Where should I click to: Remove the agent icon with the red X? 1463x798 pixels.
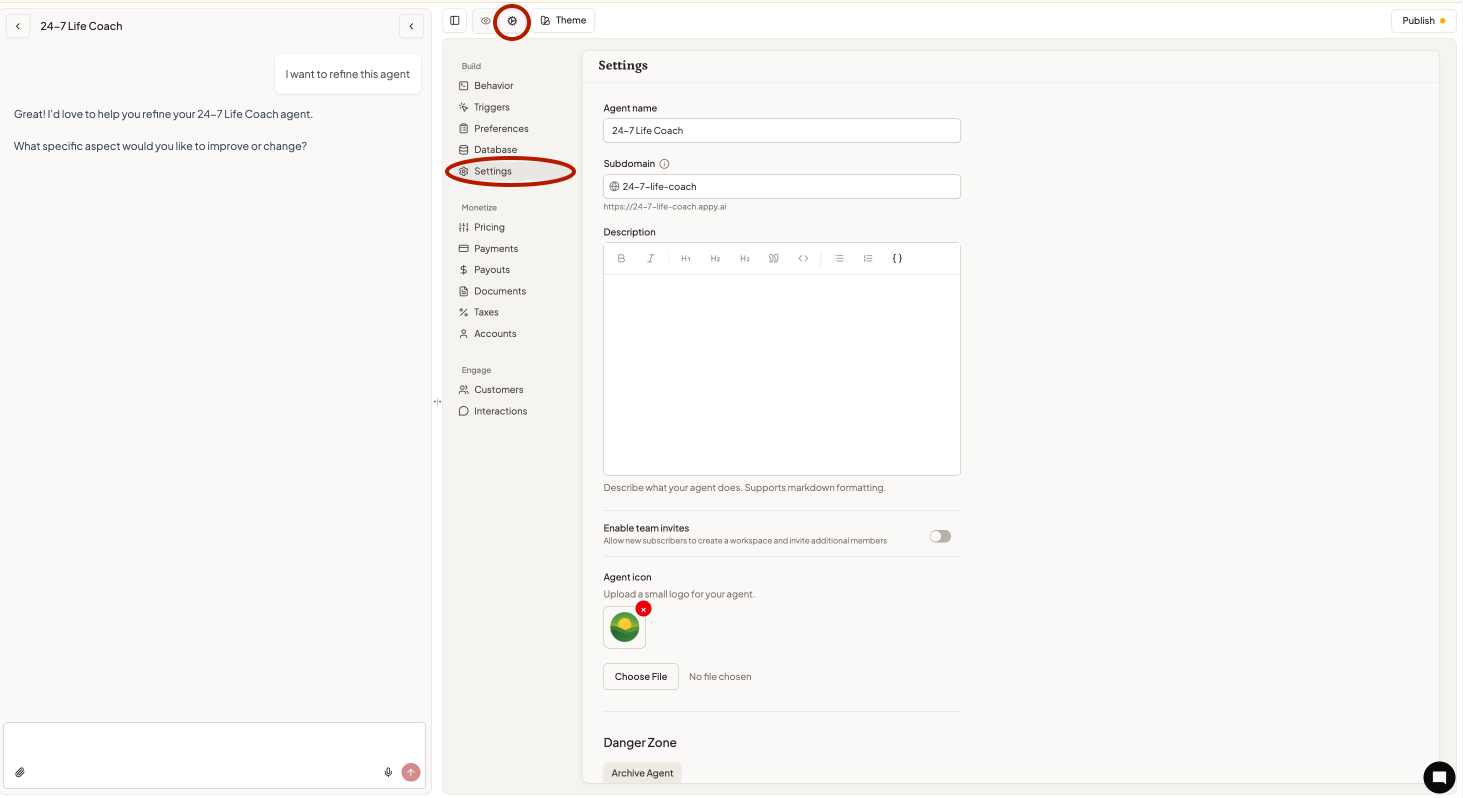[644, 609]
